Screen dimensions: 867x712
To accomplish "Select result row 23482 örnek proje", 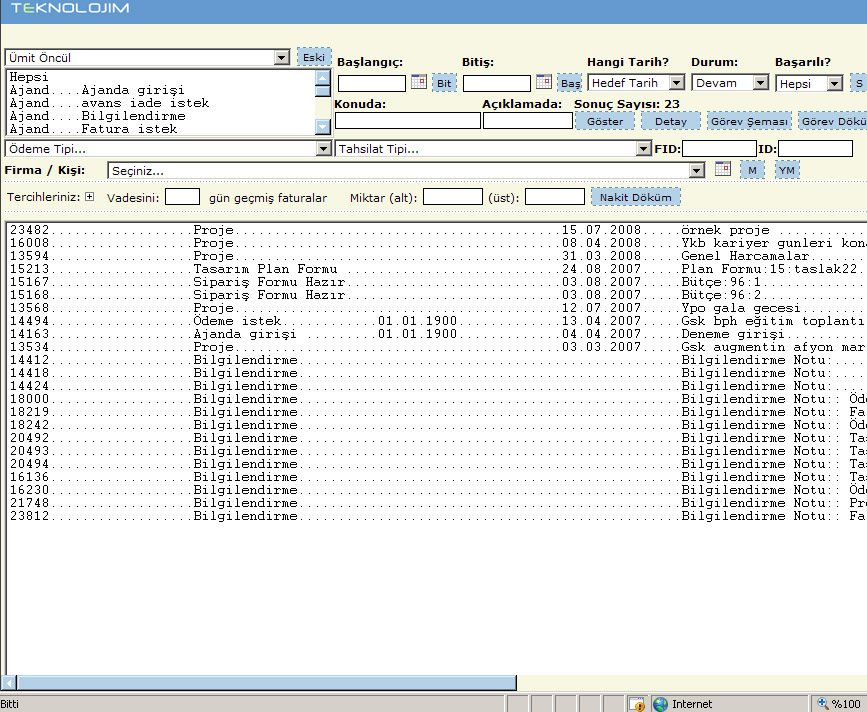I will (437, 230).
